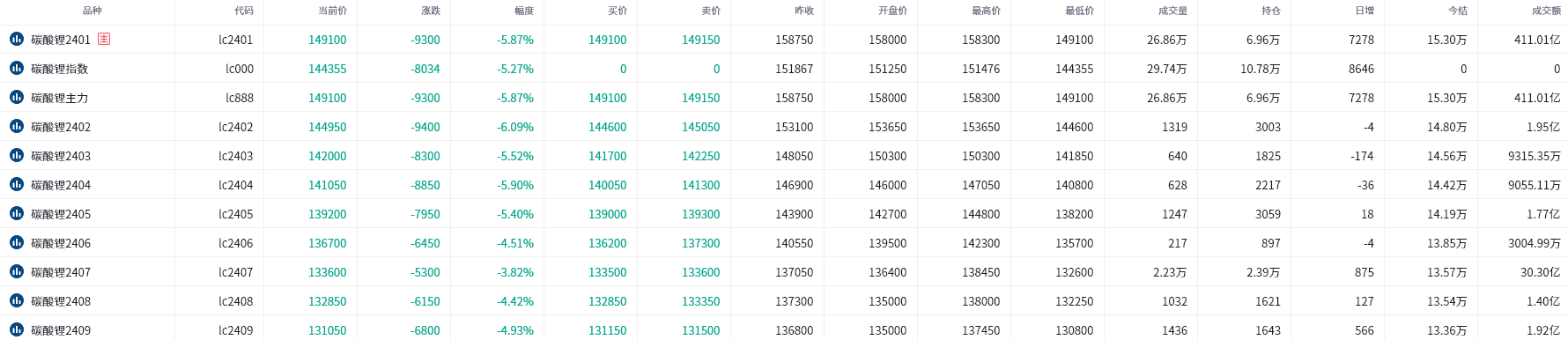Open the 碳酸锂2403 contract link
Screen dimensions: 1568x340
pos(61,156)
